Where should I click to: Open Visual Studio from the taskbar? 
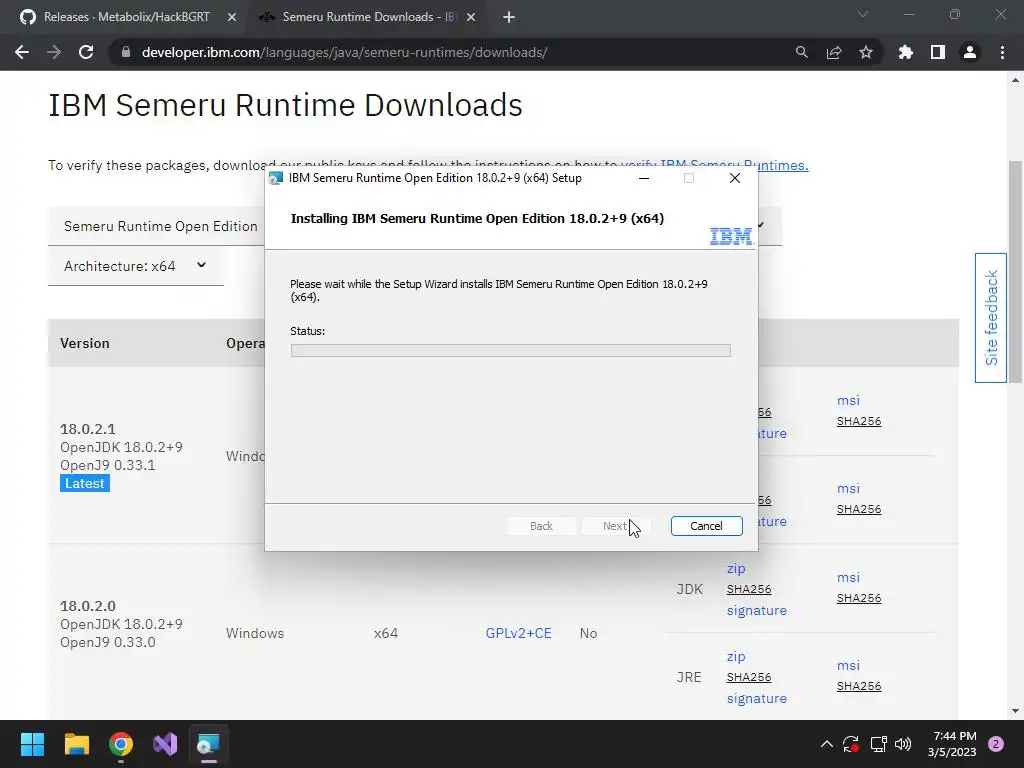click(x=165, y=744)
